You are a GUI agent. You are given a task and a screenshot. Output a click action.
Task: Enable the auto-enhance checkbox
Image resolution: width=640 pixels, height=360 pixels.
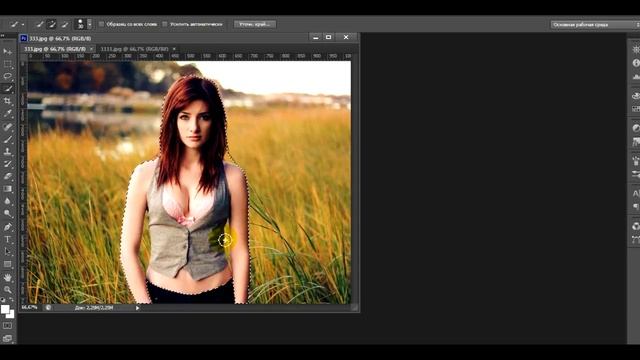(x=165, y=24)
